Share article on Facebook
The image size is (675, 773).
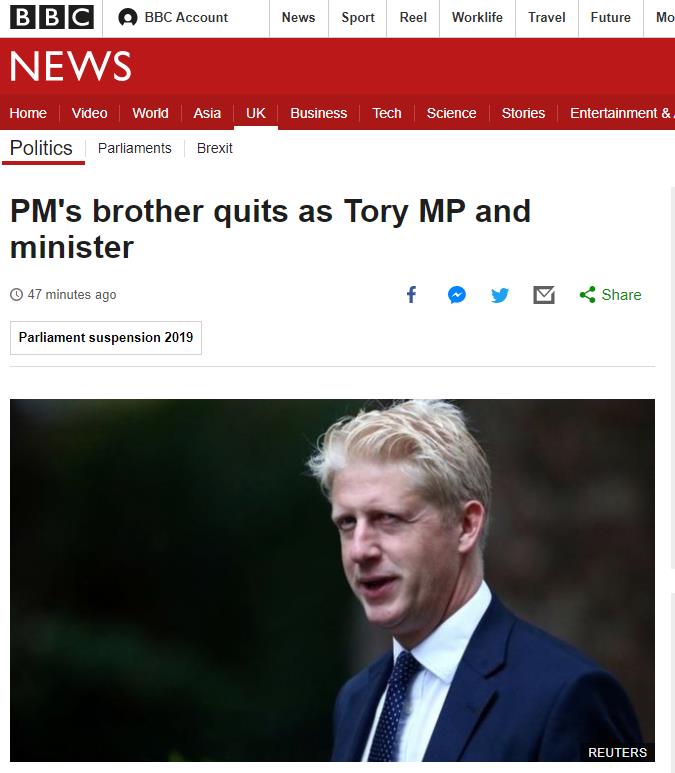pos(411,295)
